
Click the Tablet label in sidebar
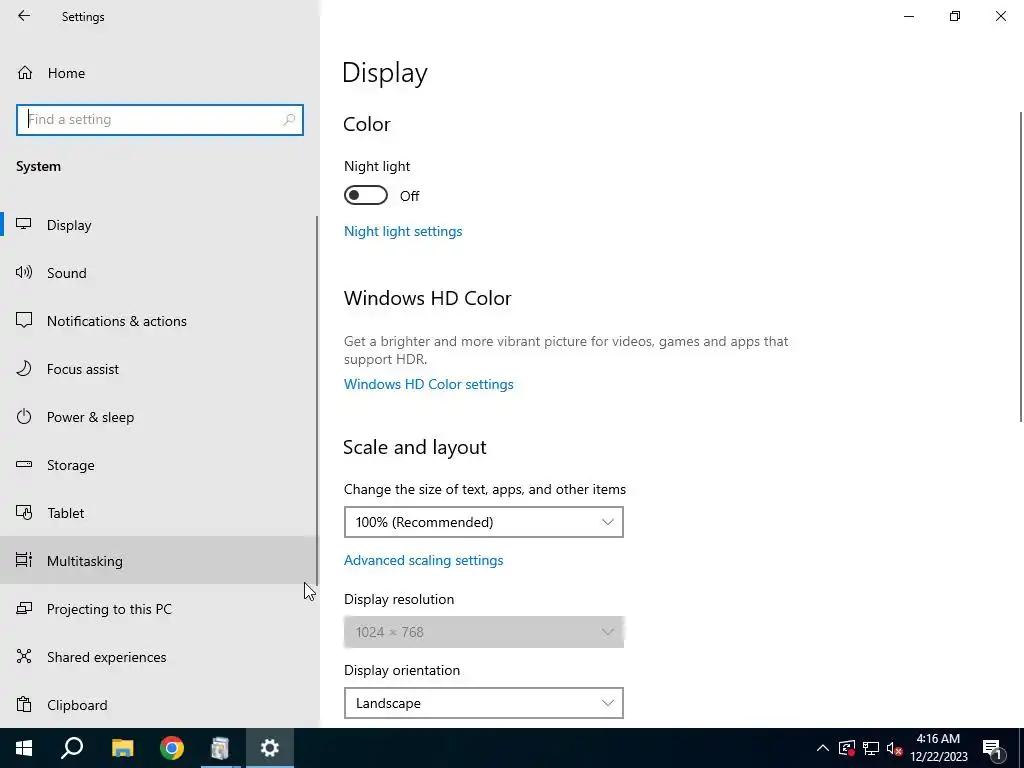click(65, 513)
